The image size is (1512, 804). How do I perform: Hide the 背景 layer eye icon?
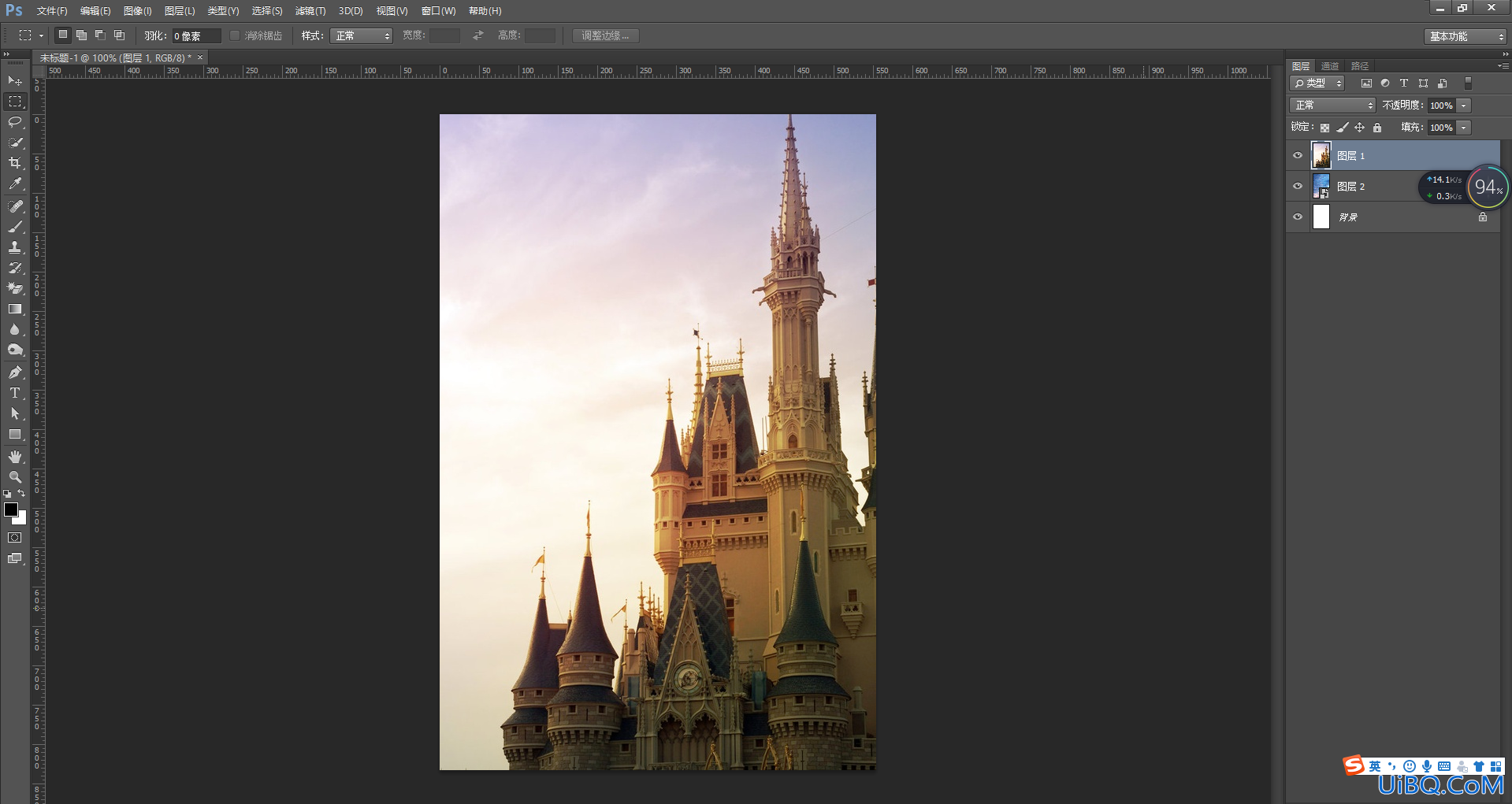(1298, 217)
